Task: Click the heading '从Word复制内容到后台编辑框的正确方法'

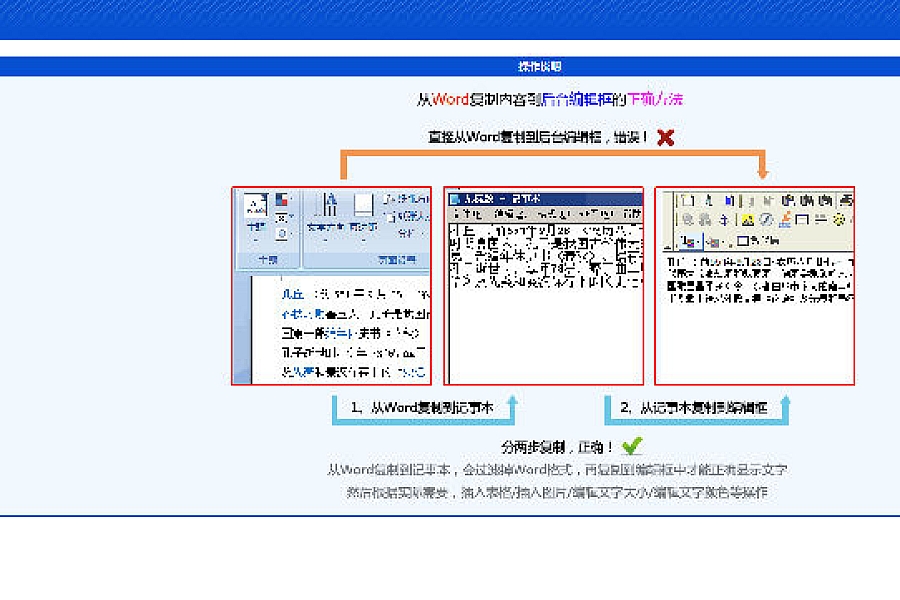Action: pyautogui.click(x=550, y=99)
